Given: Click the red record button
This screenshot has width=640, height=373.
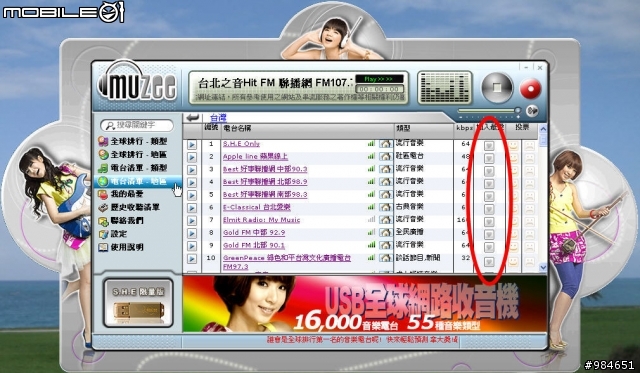Looking at the screenshot, I should (530, 89).
